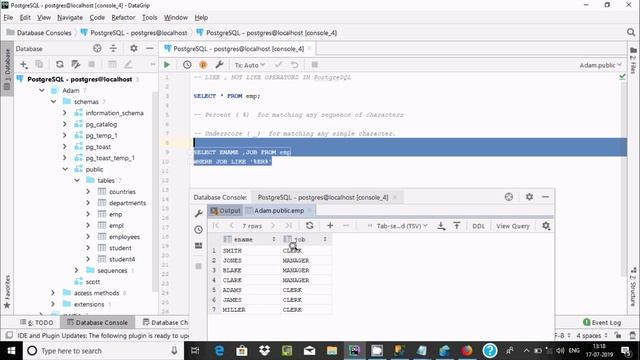Click the search magnifier in the top right
The height and width of the screenshot is (360, 640).
pyautogui.click(x=631, y=32)
